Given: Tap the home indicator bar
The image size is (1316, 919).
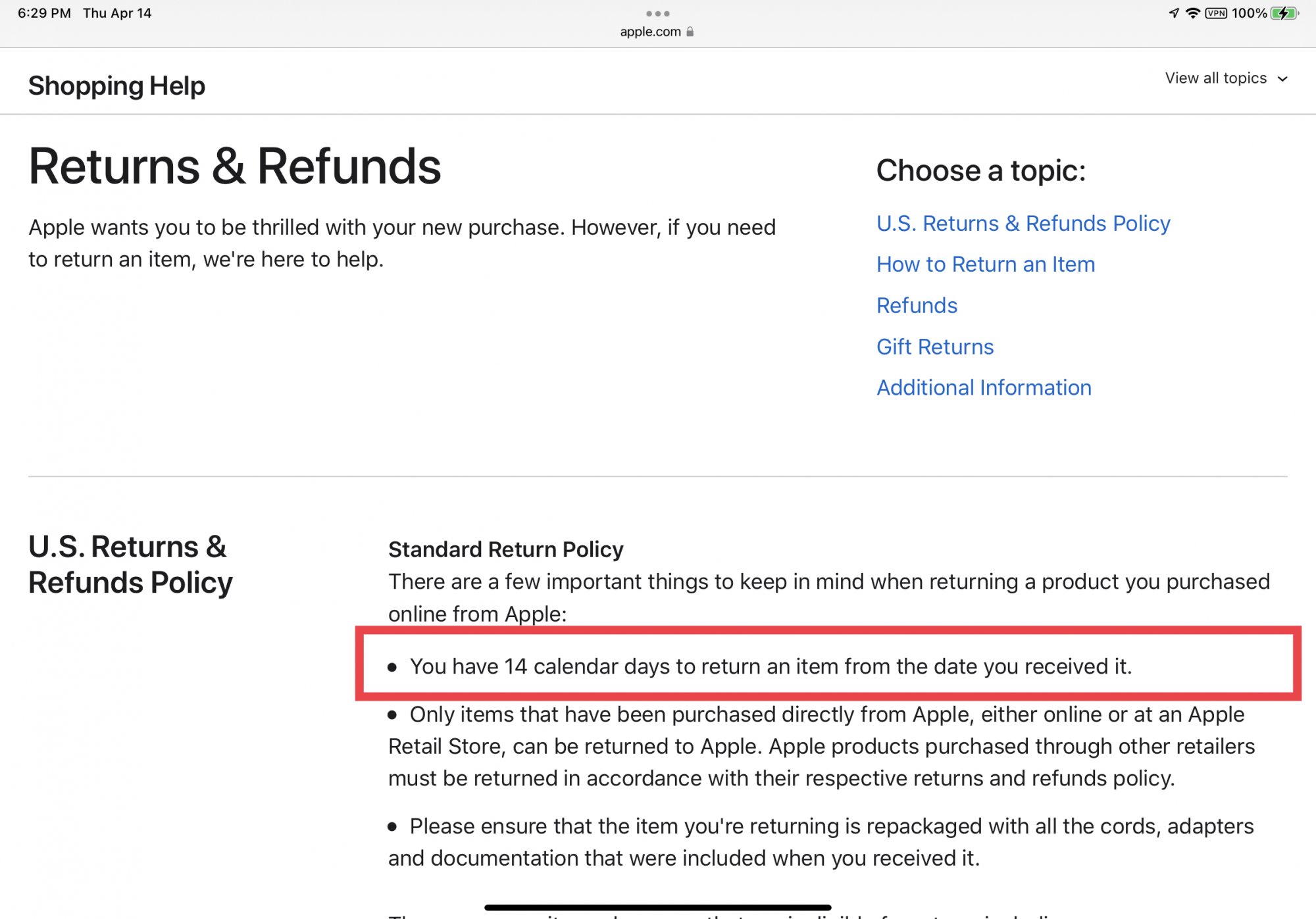Looking at the screenshot, I should [x=657, y=908].
